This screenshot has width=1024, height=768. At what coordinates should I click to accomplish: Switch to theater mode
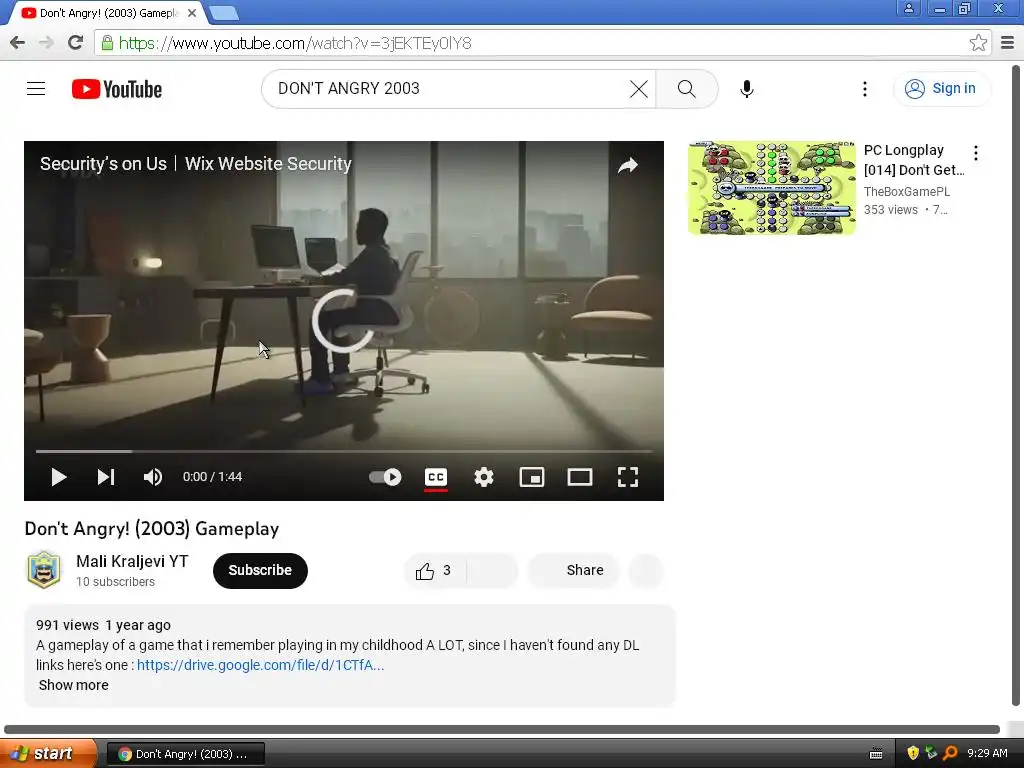click(x=580, y=477)
